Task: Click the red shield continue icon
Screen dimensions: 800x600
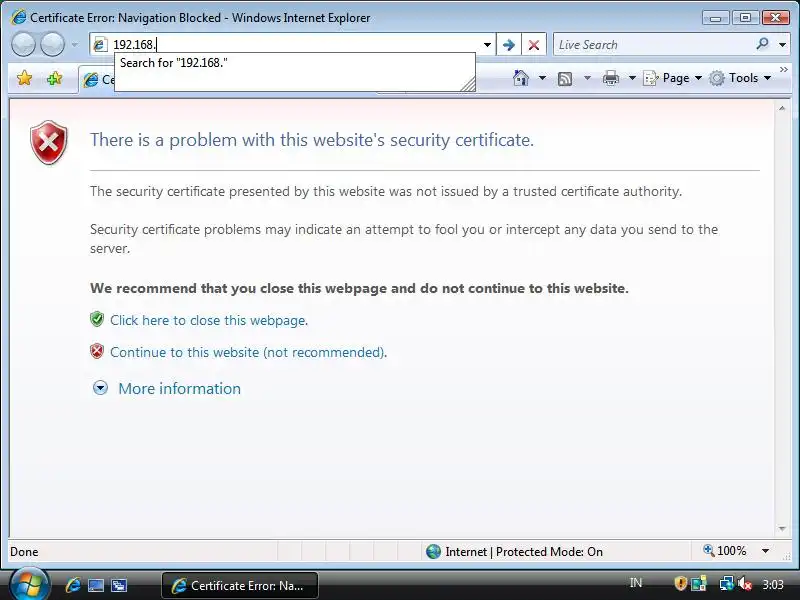Action: 97,352
